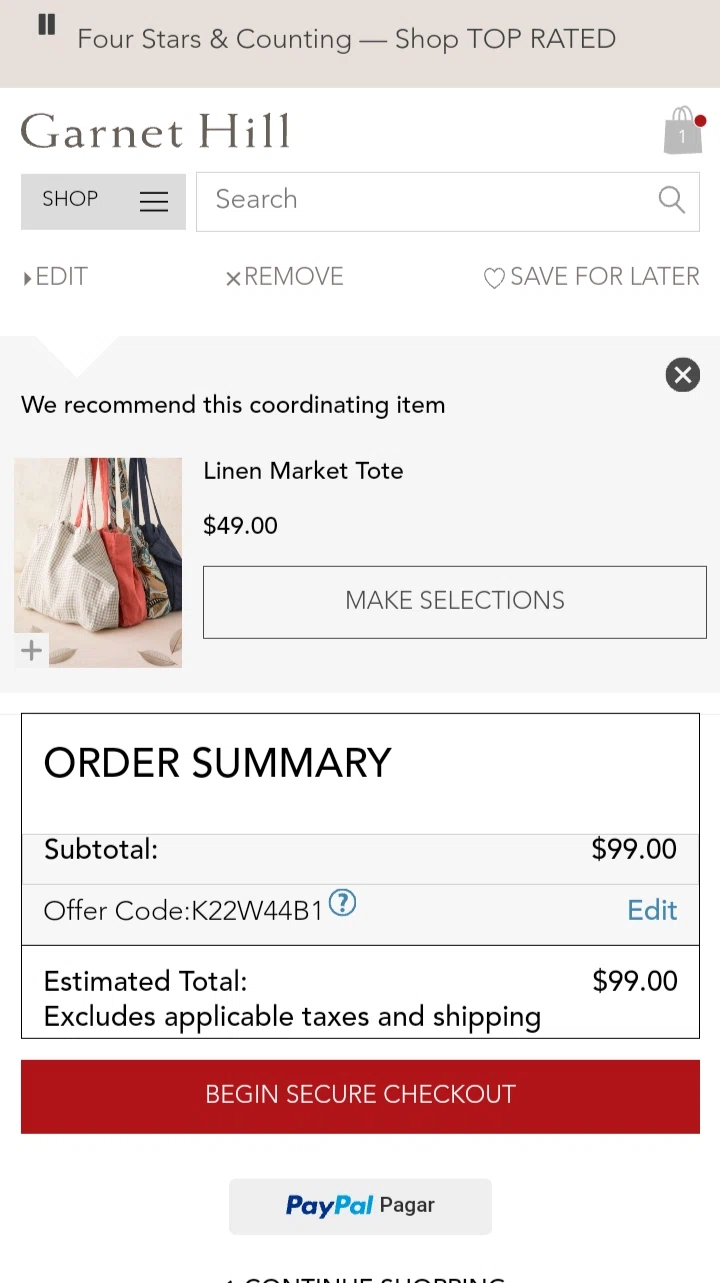Pause the promo banner rotation
Image resolution: width=720 pixels, height=1283 pixels.
tap(46, 26)
